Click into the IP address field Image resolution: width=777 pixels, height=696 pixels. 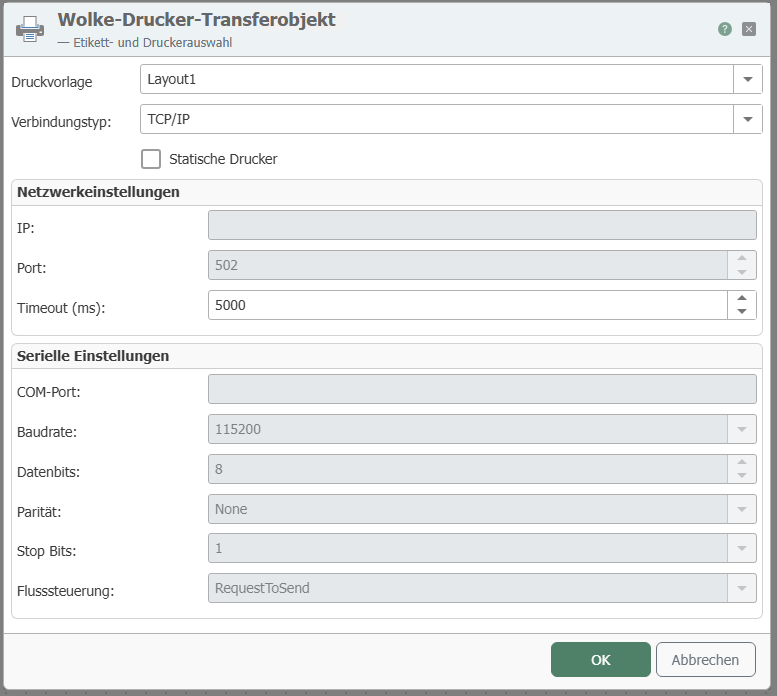(481, 225)
